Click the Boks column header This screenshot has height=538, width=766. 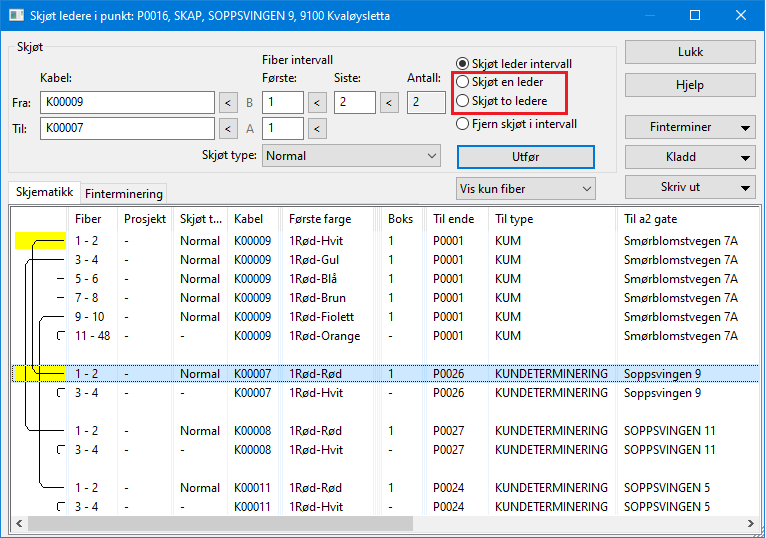[400, 219]
